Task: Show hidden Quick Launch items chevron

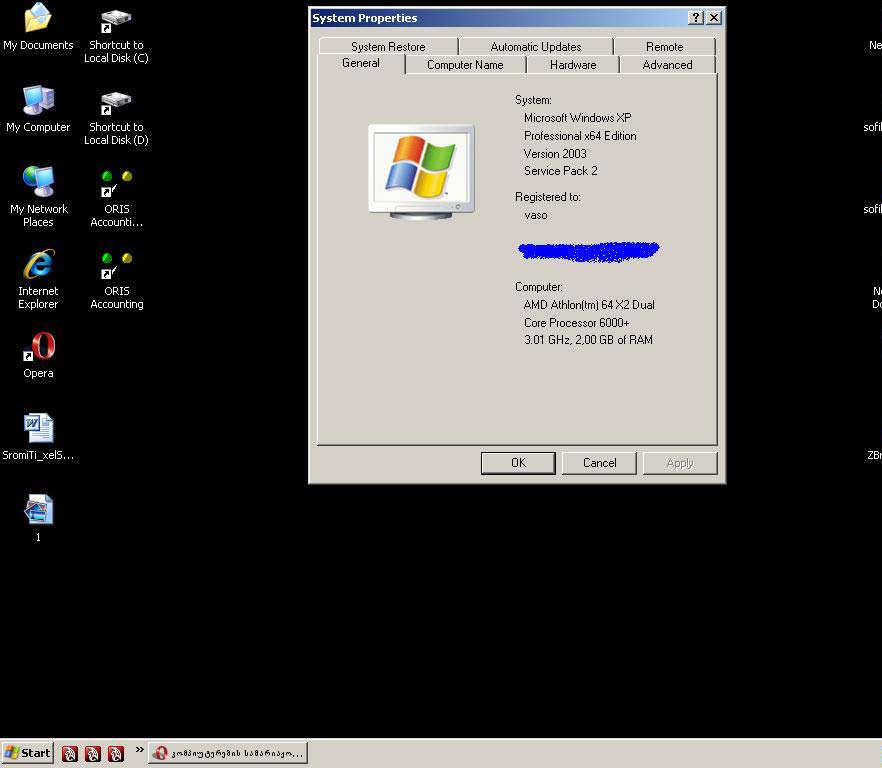Action: click(x=140, y=750)
